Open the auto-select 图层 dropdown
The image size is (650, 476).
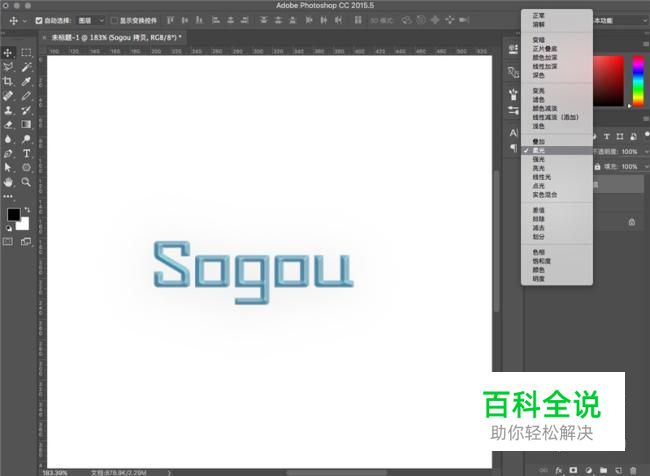91,20
